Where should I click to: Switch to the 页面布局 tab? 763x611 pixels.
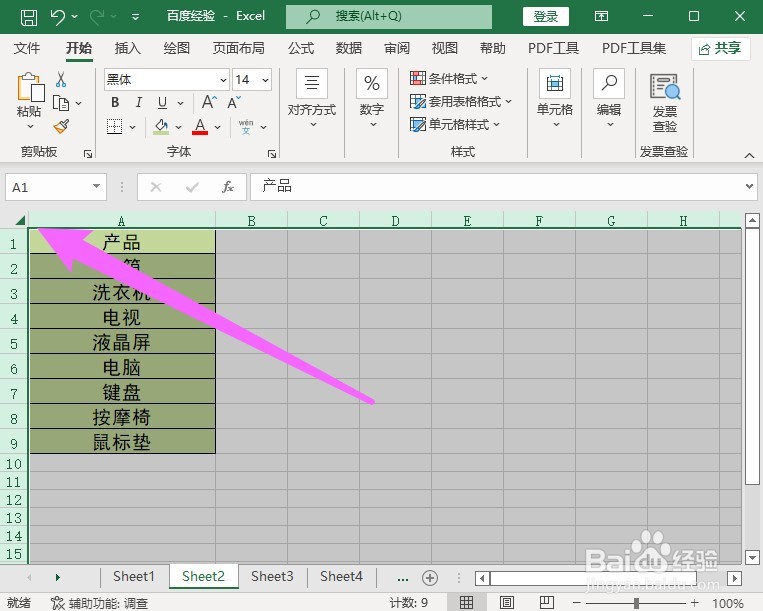tap(238, 48)
